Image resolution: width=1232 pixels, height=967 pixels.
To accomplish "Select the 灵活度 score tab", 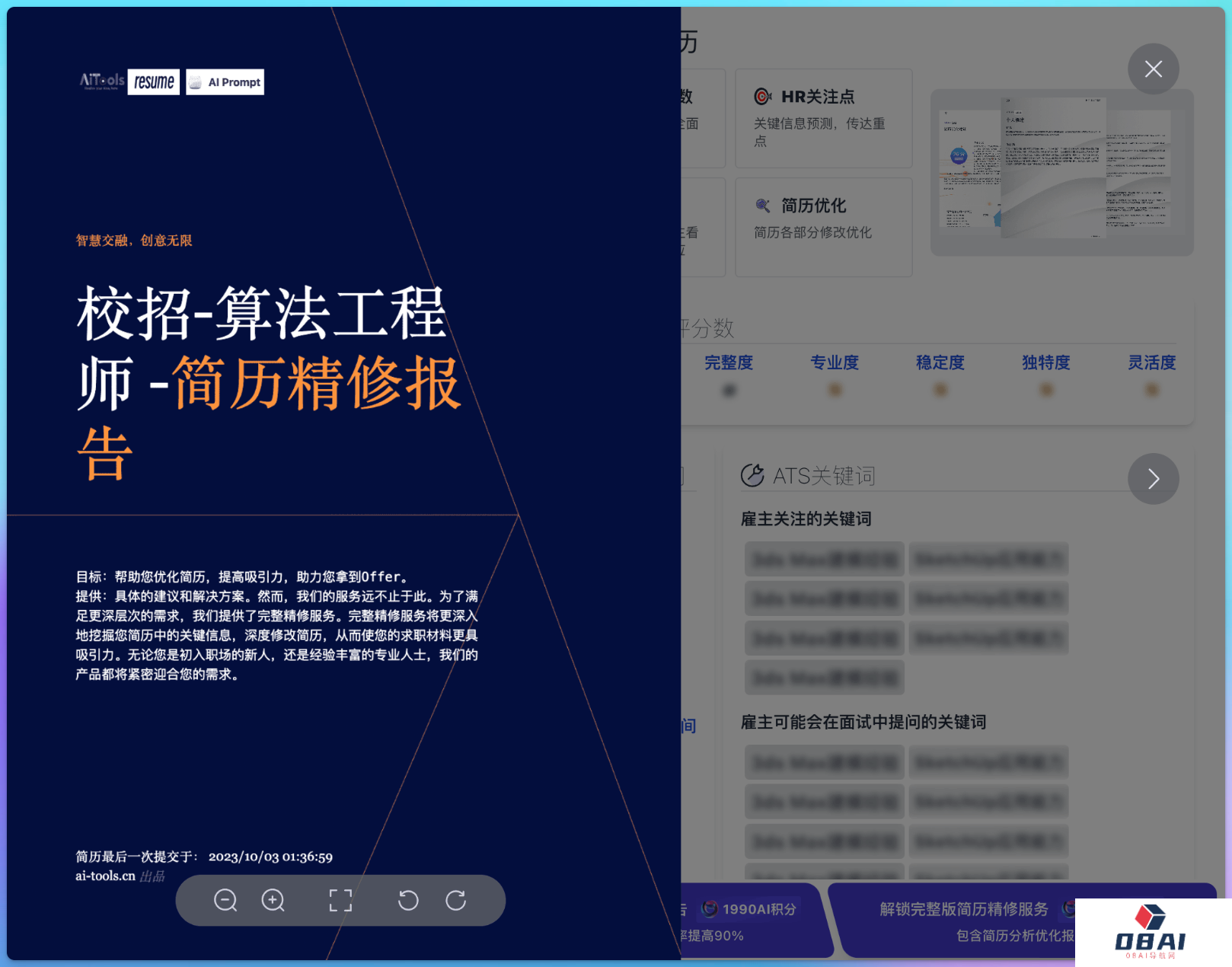I will 1151,363.
